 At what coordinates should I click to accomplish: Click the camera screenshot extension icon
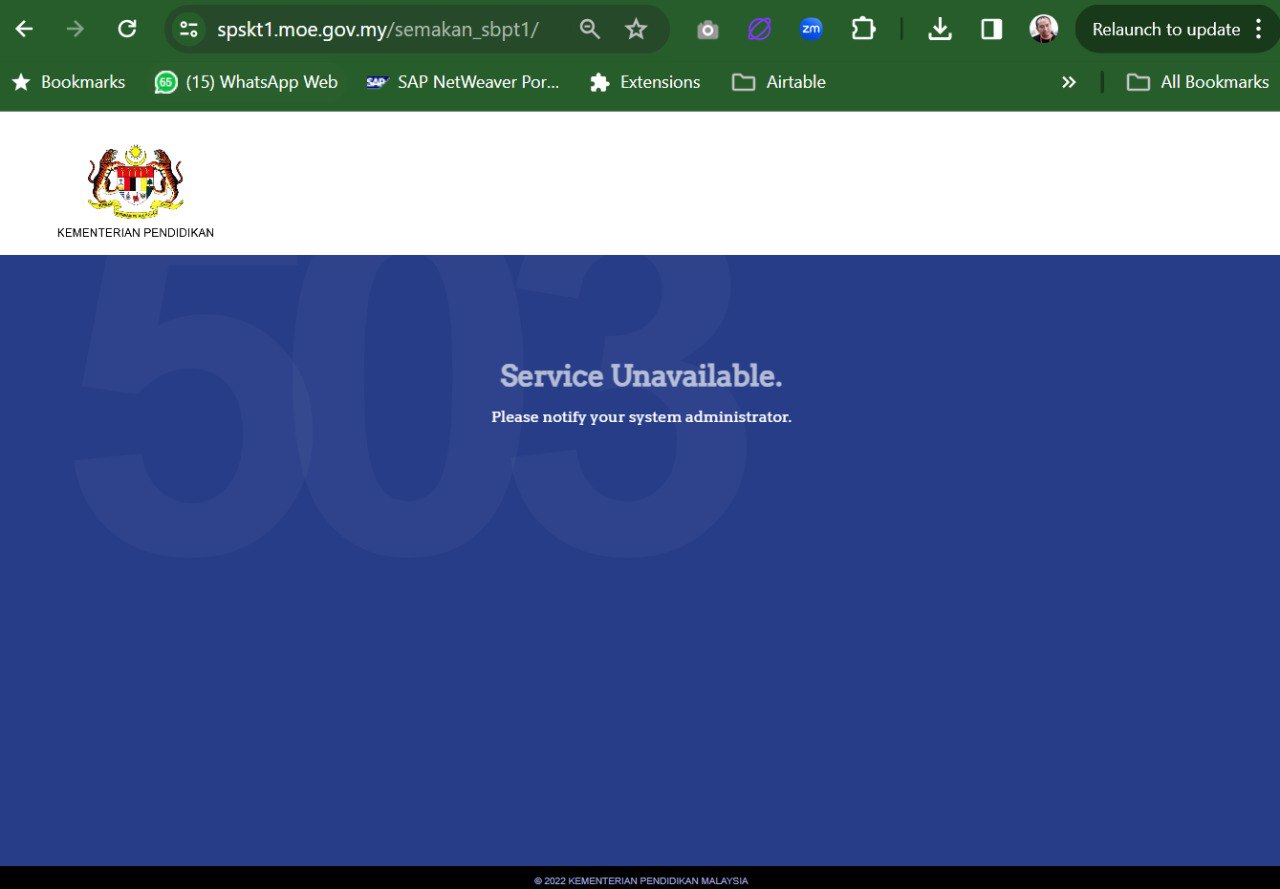click(x=708, y=29)
